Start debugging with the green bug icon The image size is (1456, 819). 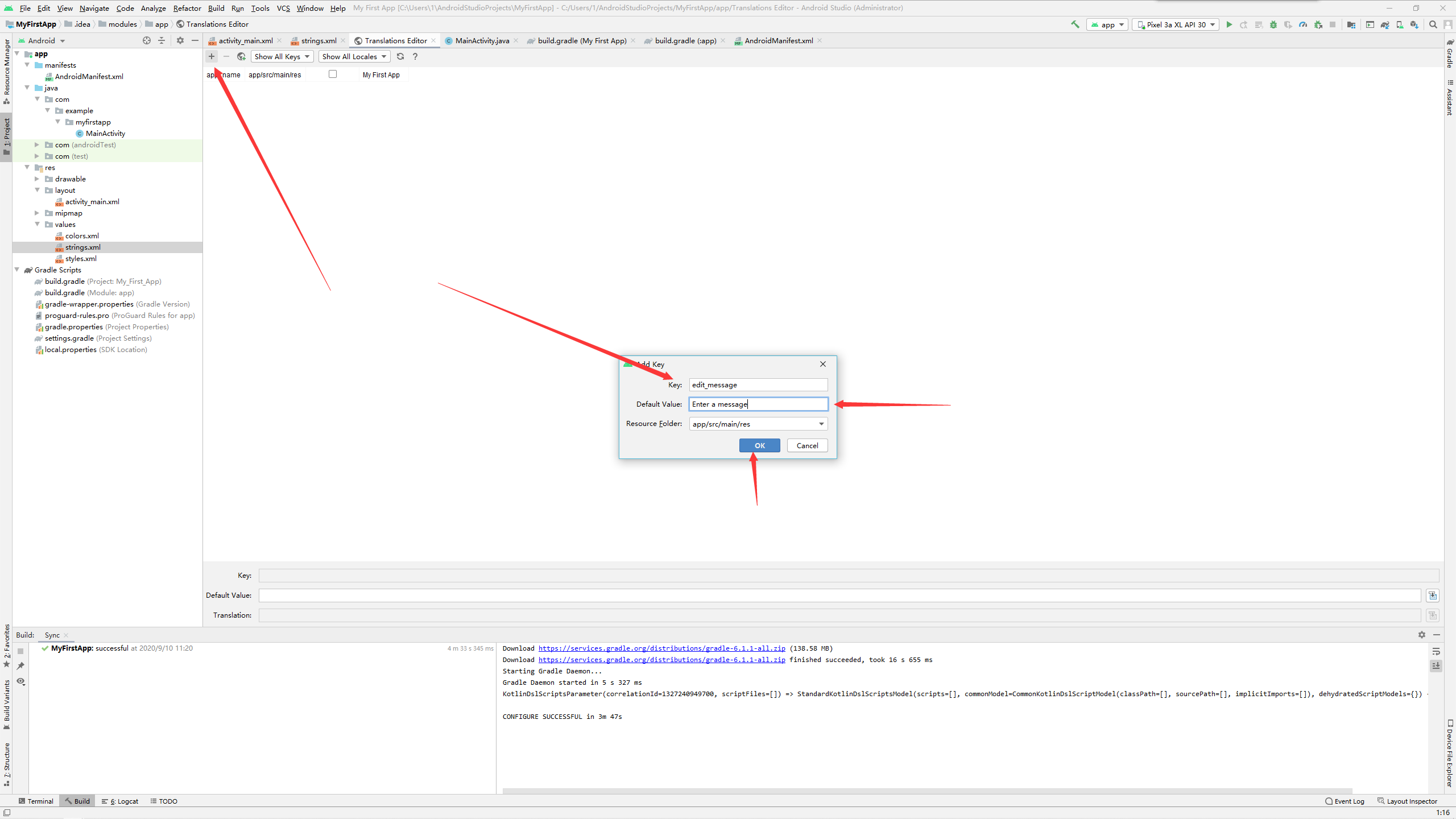1273,24
